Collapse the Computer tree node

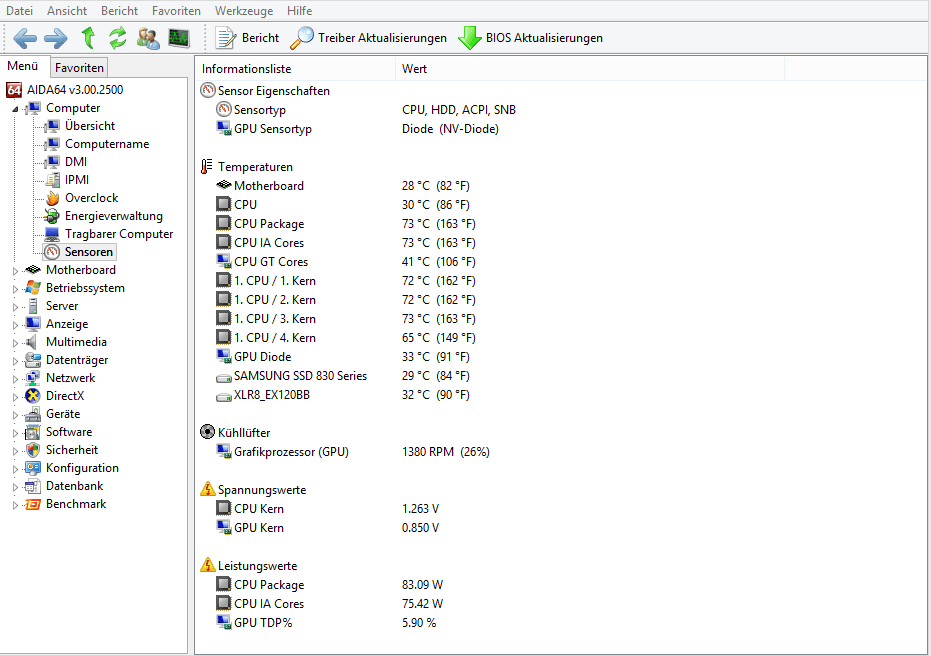(x=15, y=109)
